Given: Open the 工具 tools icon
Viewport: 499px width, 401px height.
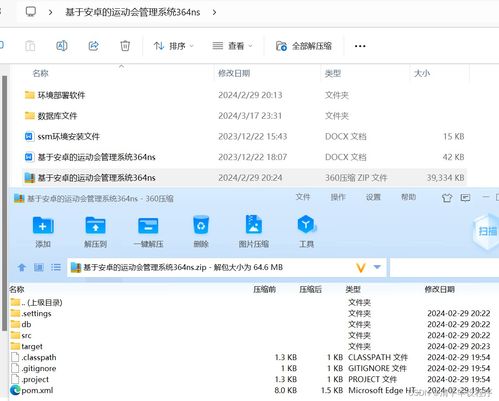Looking at the screenshot, I should coord(306,225).
